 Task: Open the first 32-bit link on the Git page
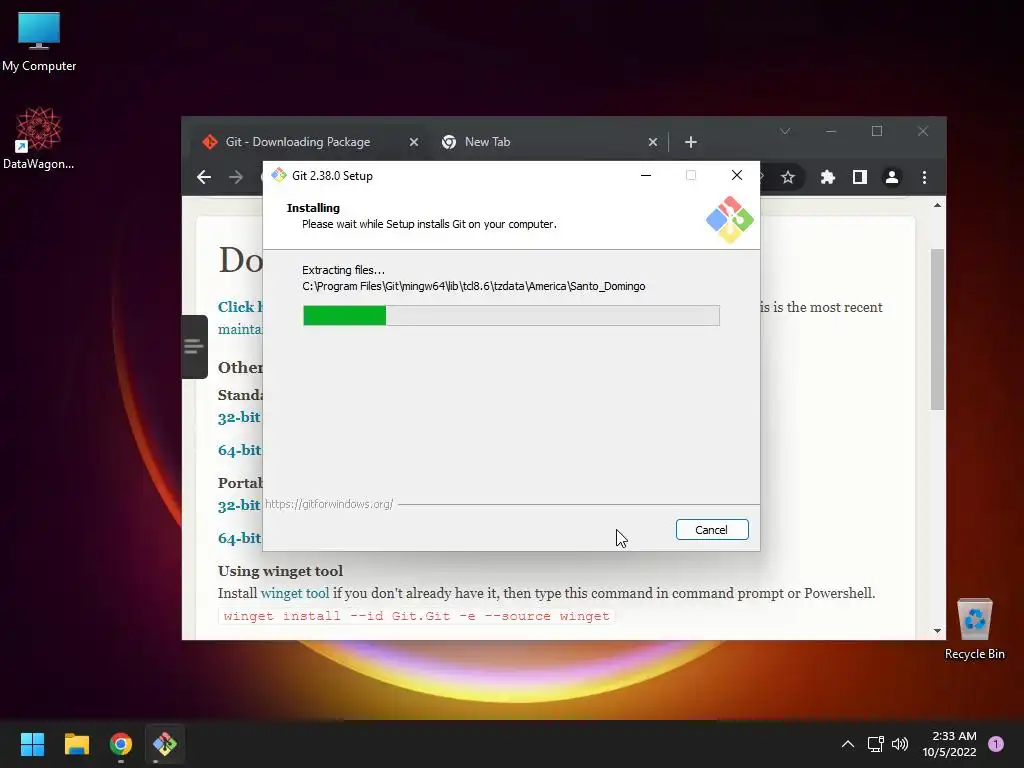tap(239, 417)
